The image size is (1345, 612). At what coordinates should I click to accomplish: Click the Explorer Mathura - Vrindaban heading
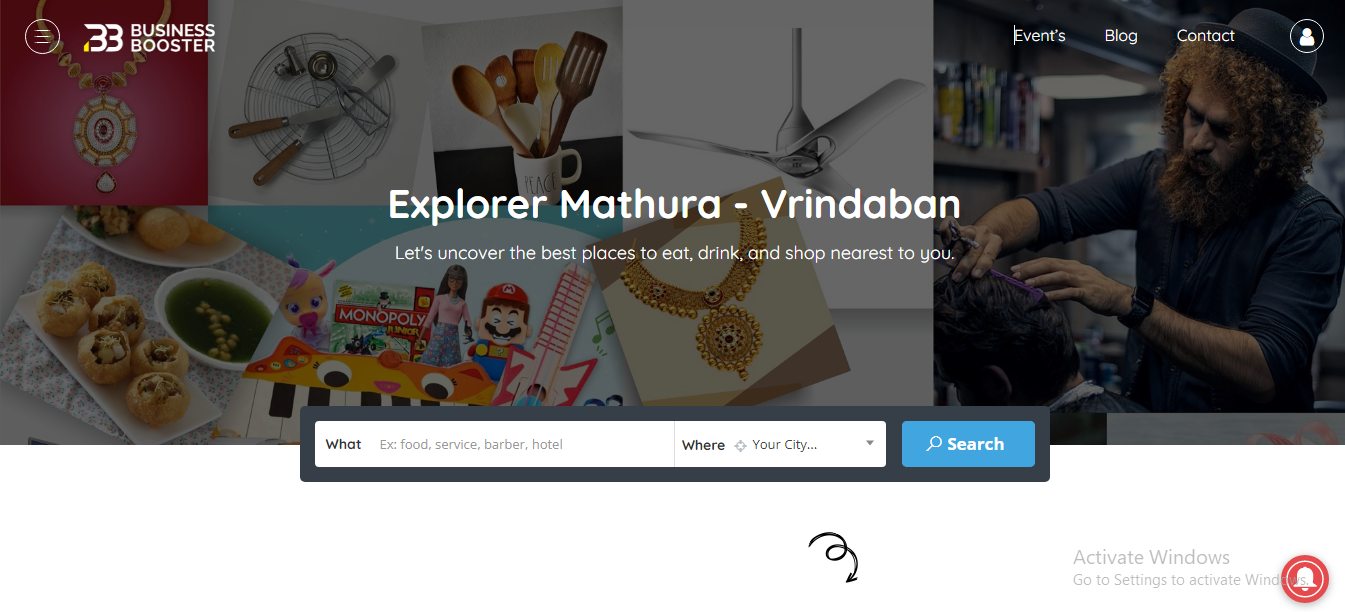coord(674,204)
